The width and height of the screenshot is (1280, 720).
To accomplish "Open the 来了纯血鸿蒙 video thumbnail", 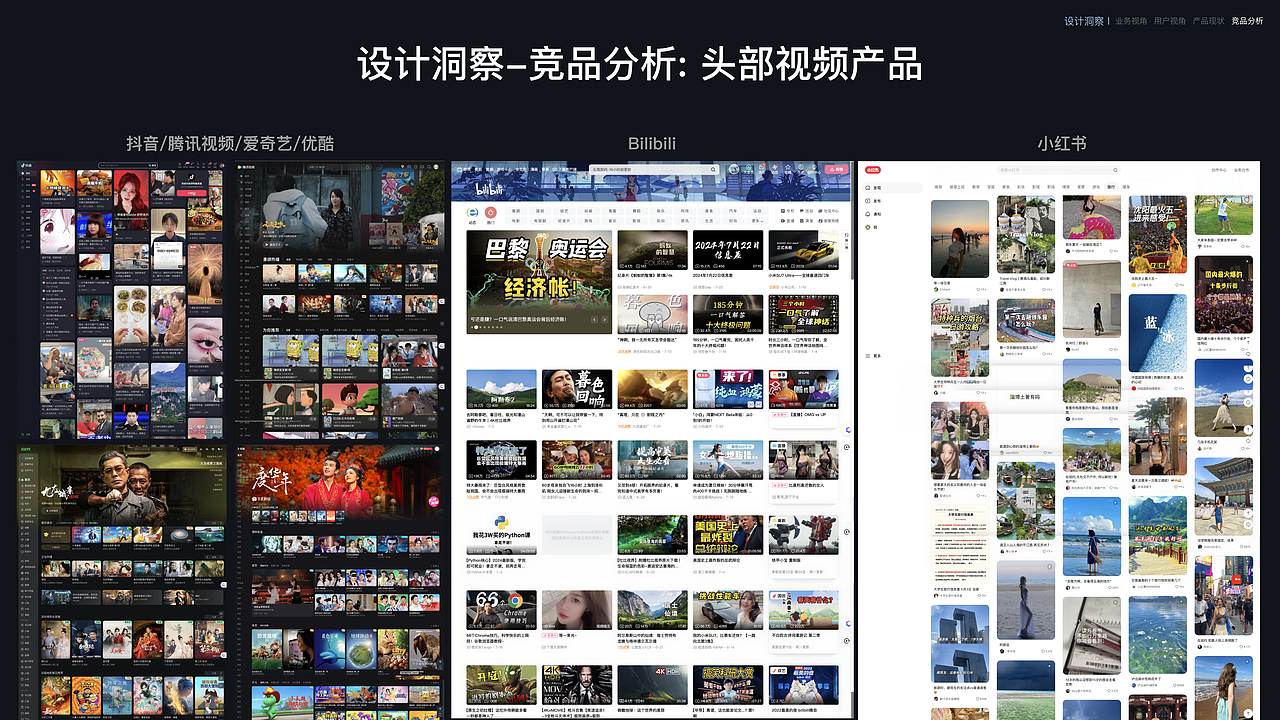I will click(728, 389).
